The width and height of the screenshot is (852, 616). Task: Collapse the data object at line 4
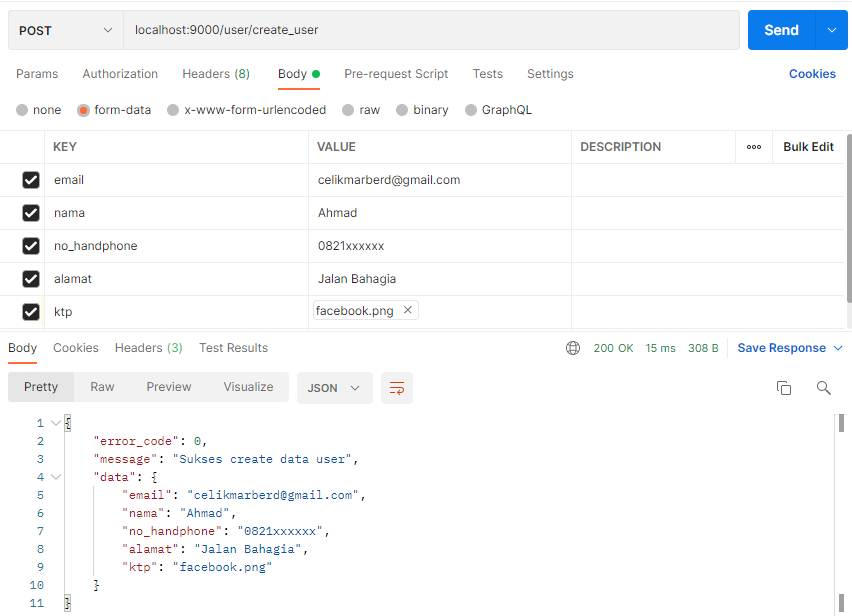click(x=55, y=477)
